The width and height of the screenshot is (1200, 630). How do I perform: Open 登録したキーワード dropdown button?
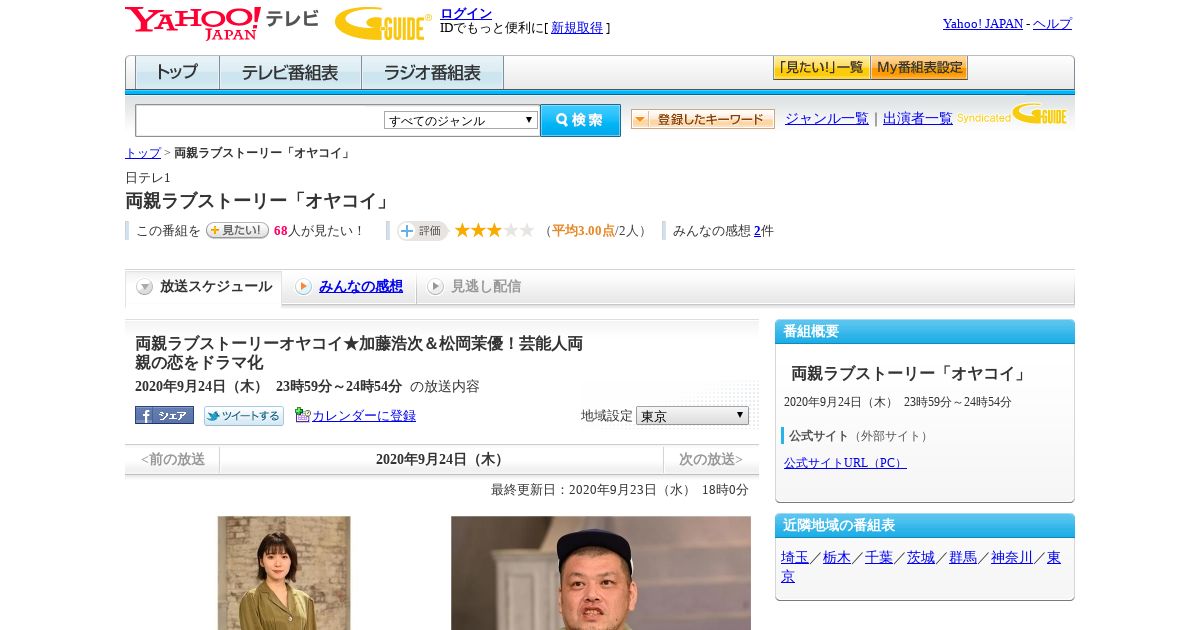(x=703, y=119)
